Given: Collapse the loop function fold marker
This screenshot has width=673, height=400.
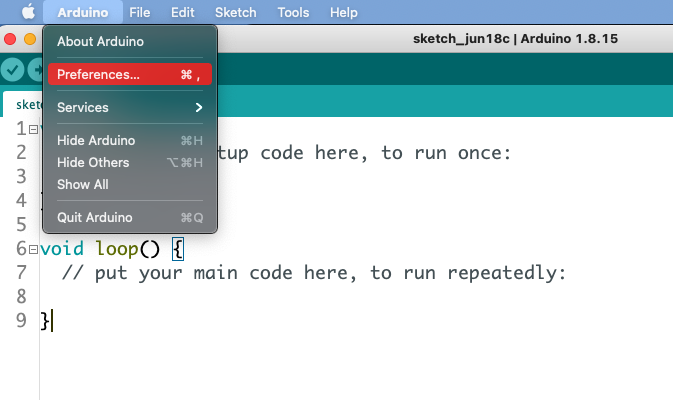Looking at the screenshot, I should point(34,249).
